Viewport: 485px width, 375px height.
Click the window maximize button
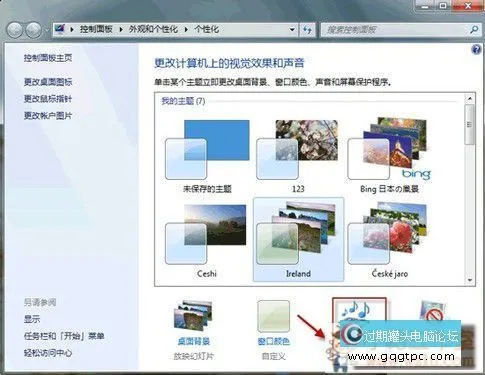tap(443, 6)
